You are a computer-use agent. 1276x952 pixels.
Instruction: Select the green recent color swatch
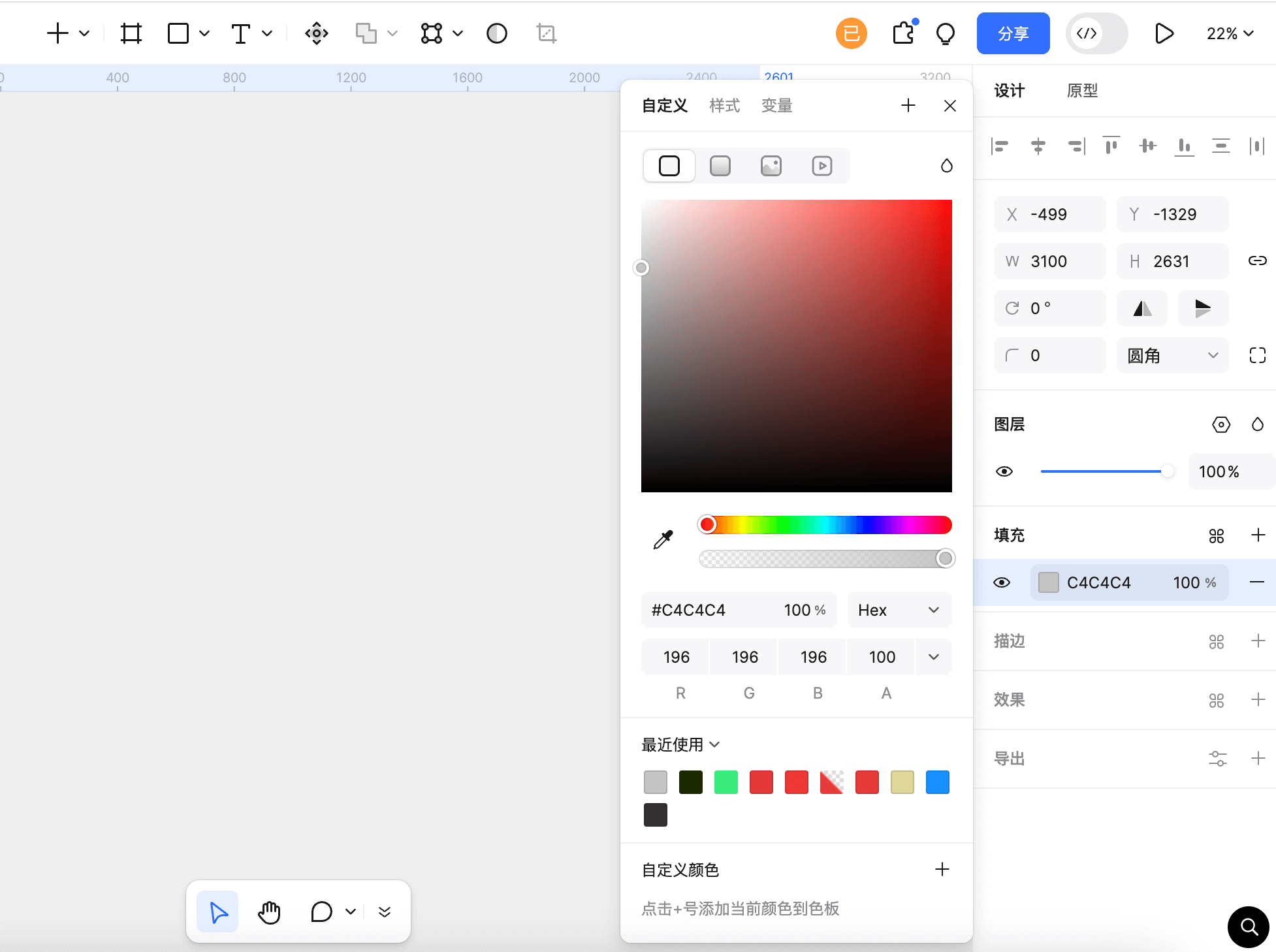[726, 782]
